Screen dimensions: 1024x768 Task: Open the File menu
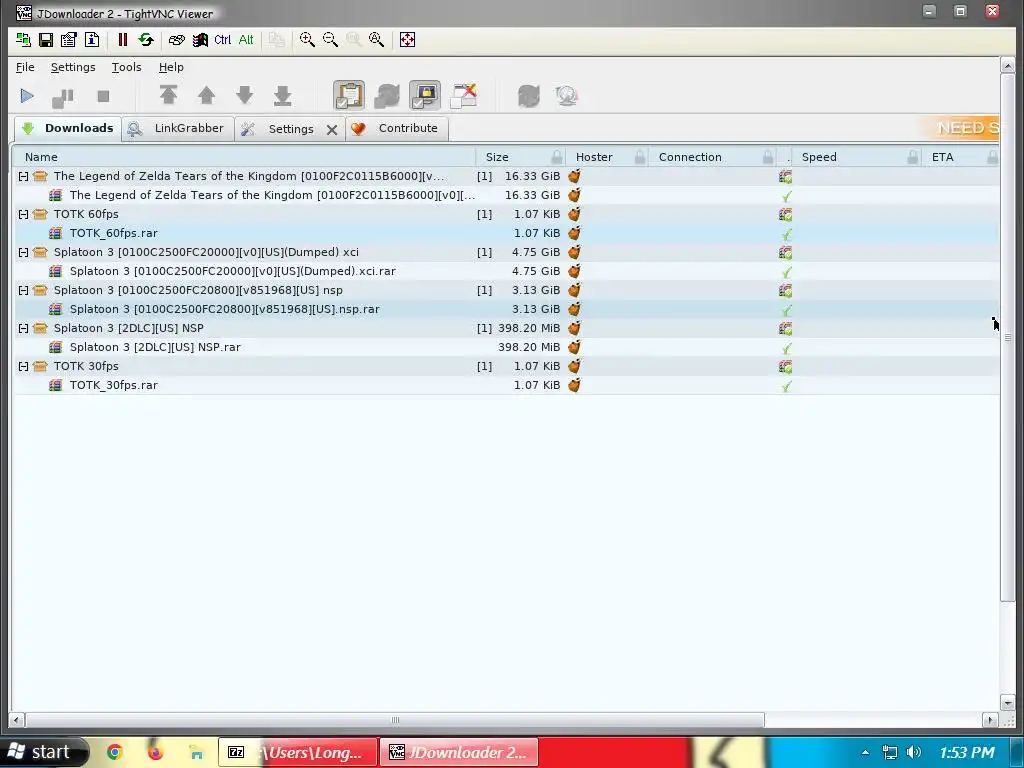pos(25,67)
